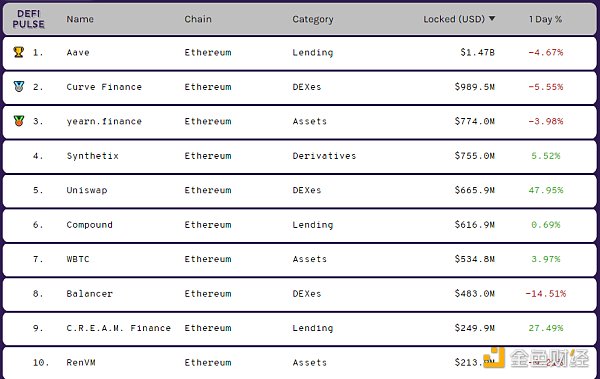The height and width of the screenshot is (379, 600).
Task: Click the WBTC project name
Action: point(78,259)
